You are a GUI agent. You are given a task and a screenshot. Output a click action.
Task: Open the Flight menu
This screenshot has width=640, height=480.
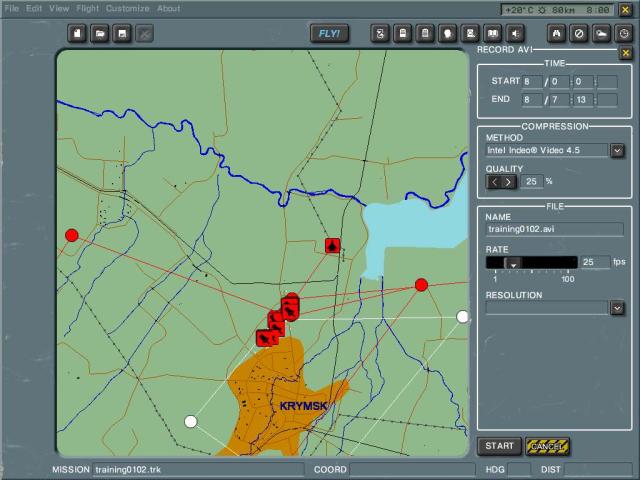[x=88, y=8]
